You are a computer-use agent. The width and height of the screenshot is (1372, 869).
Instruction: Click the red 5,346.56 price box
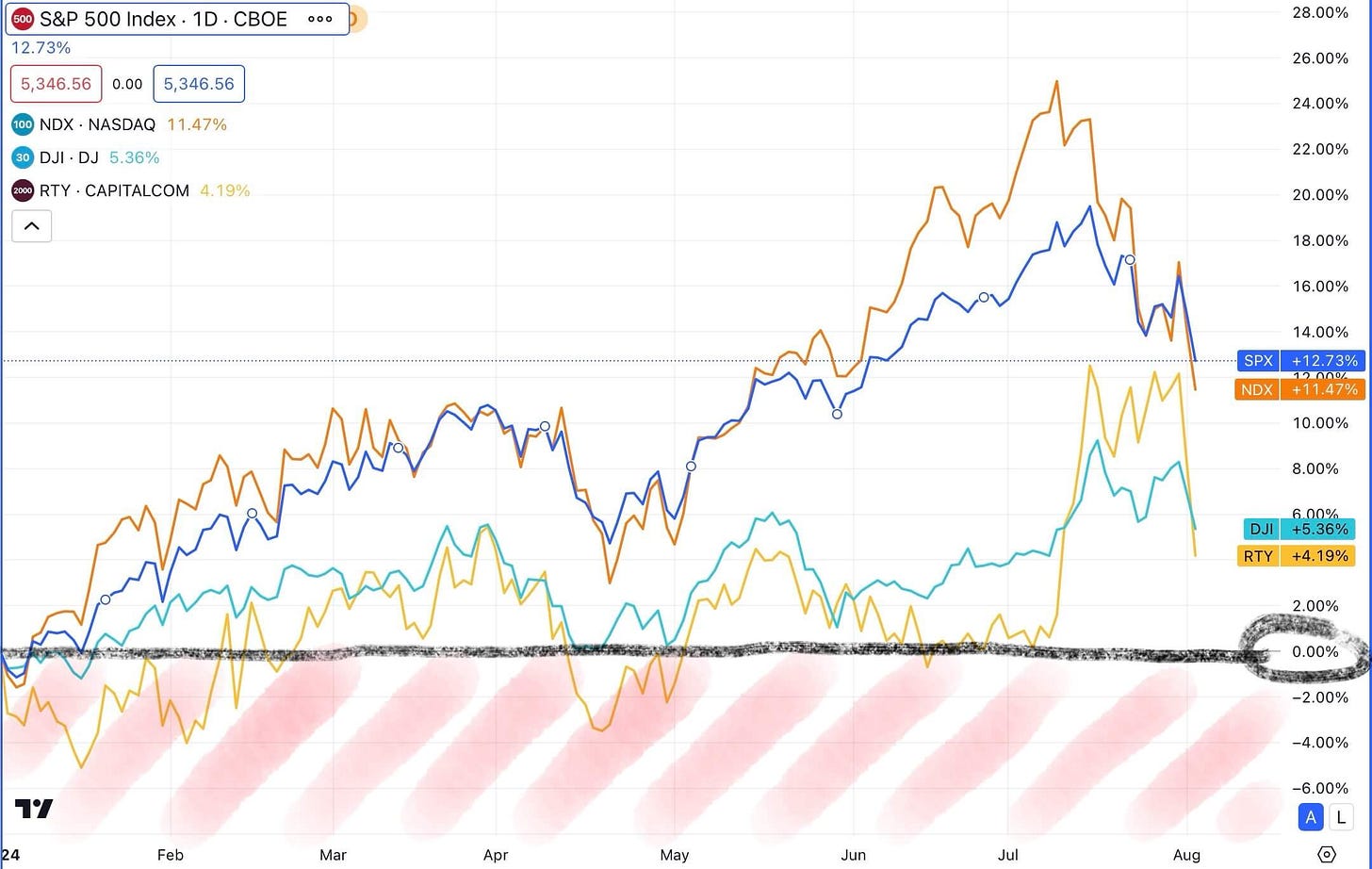tap(56, 84)
